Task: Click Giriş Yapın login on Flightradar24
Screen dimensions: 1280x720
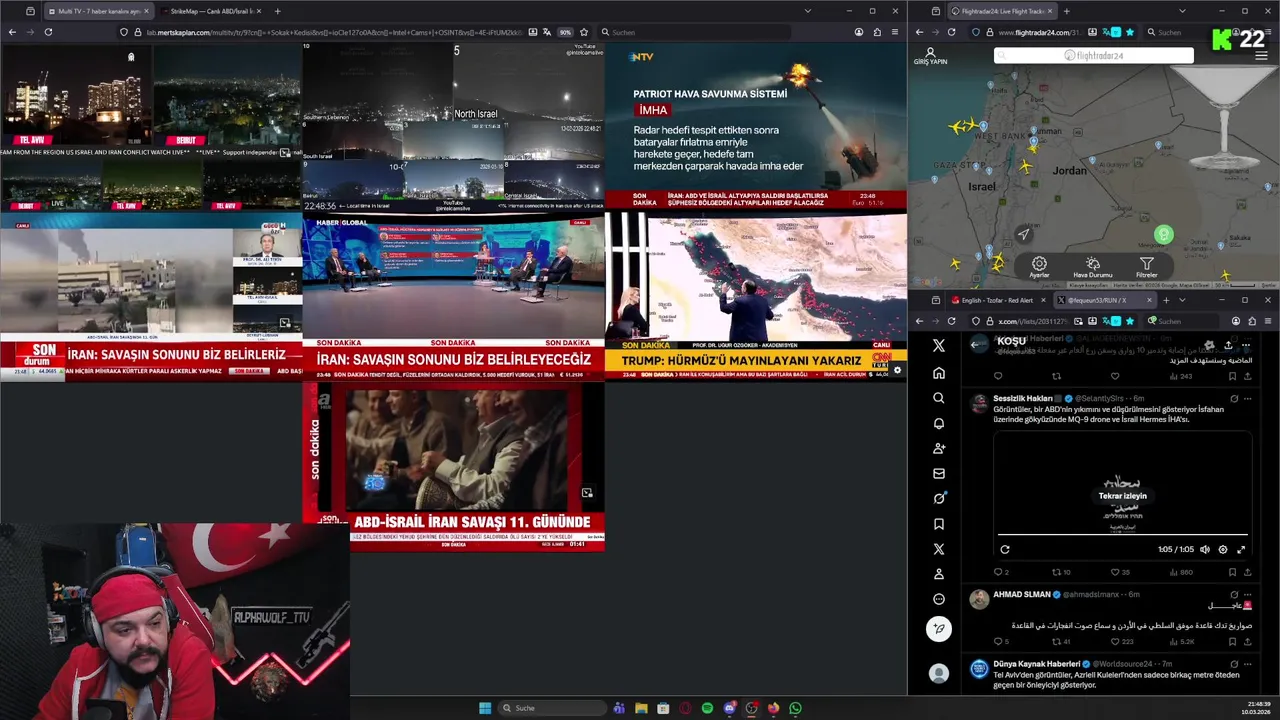Action: point(930,56)
